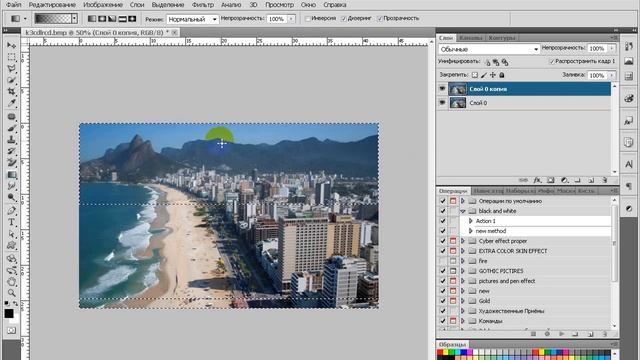This screenshot has height=360, width=640.
Task: Expand the Gold action set
Action: click(x=463, y=301)
